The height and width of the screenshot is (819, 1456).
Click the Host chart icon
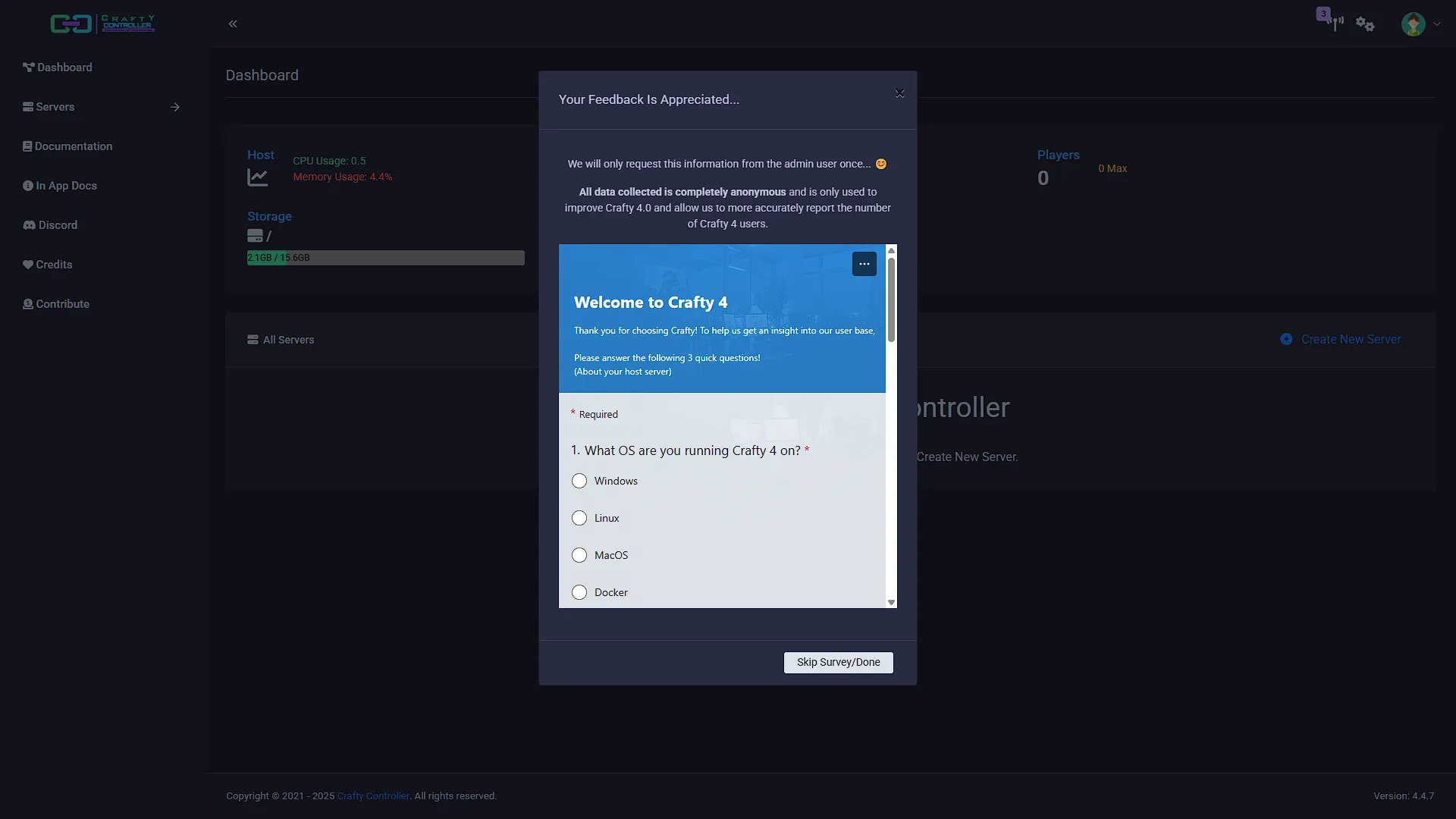point(258,177)
